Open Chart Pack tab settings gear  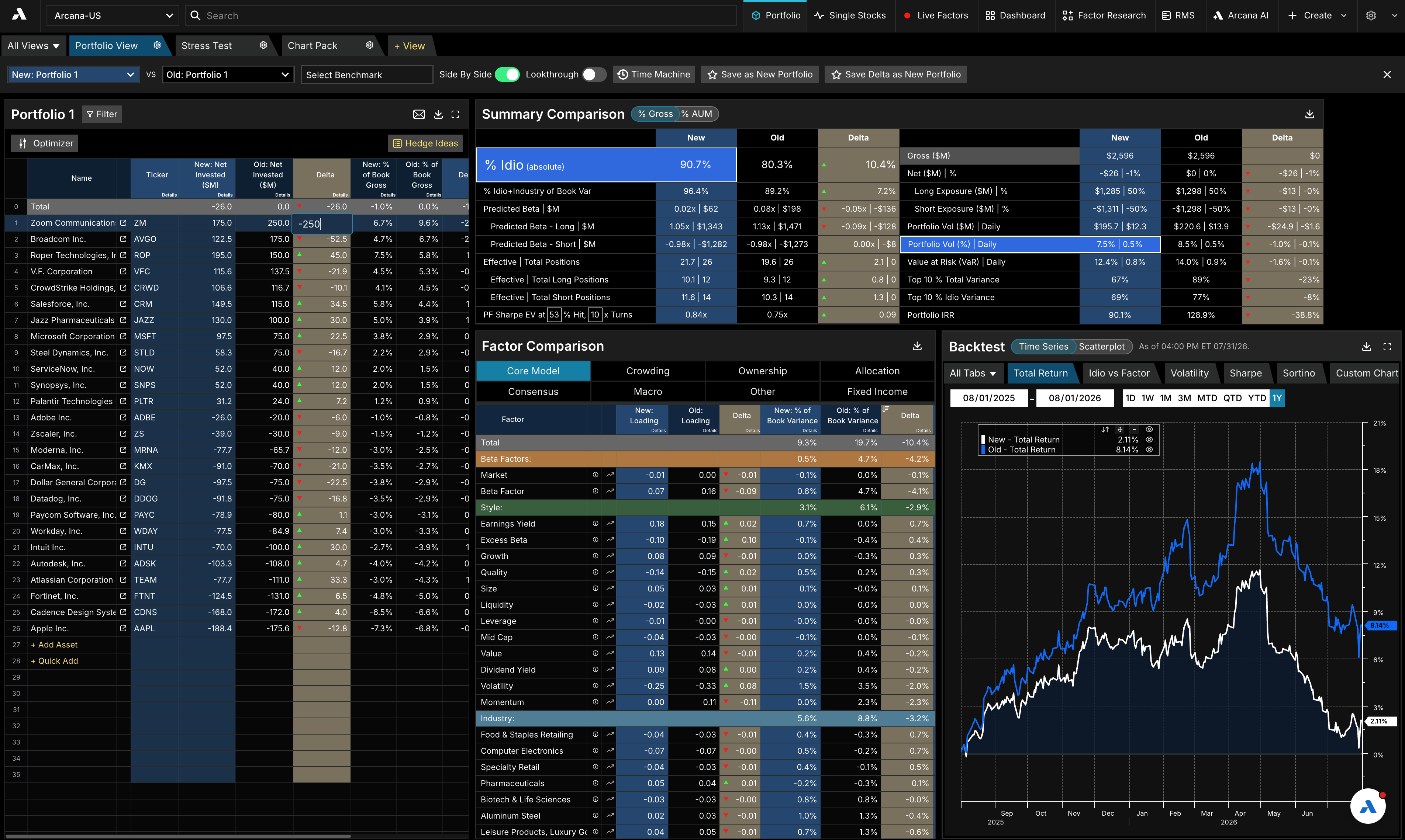(x=370, y=45)
